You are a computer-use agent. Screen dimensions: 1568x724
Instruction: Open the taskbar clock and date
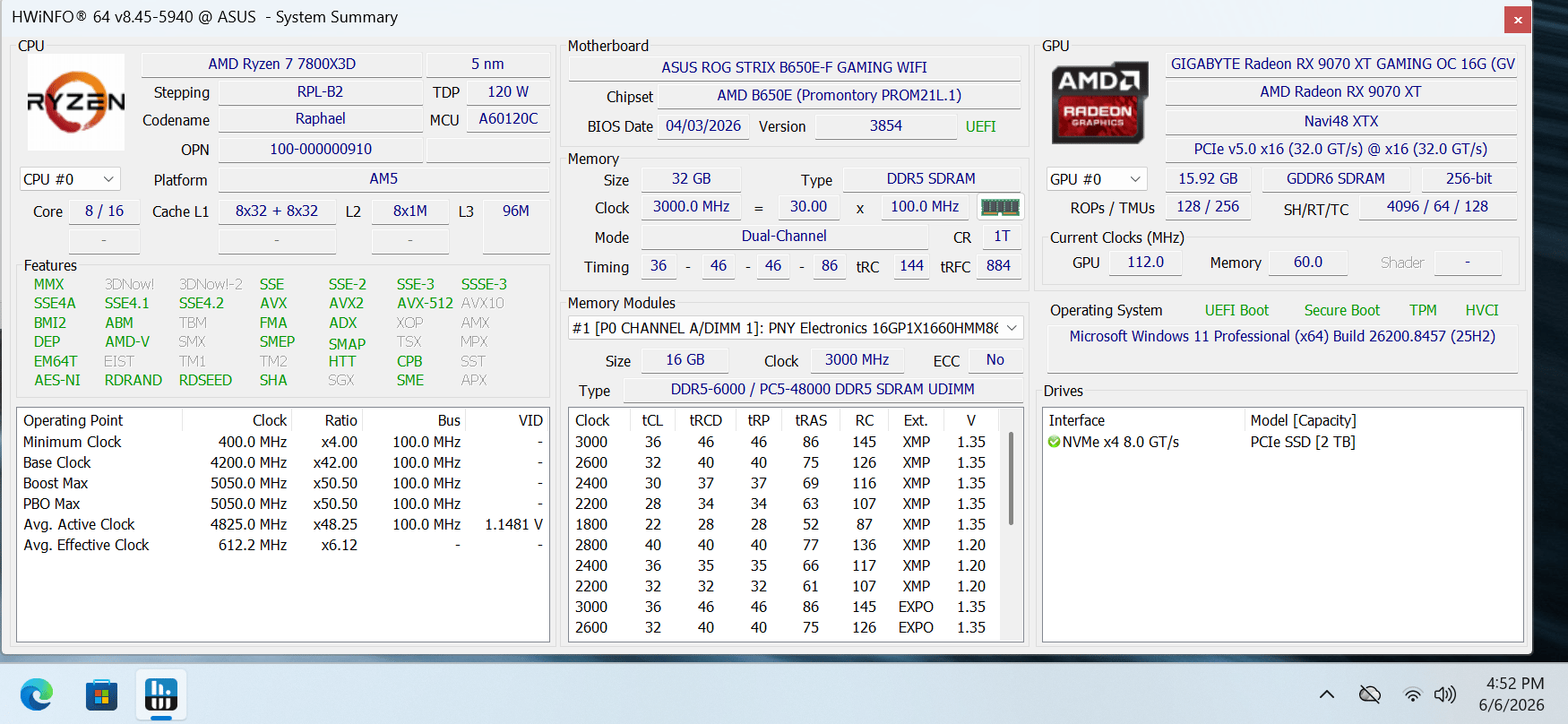pos(1512,694)
